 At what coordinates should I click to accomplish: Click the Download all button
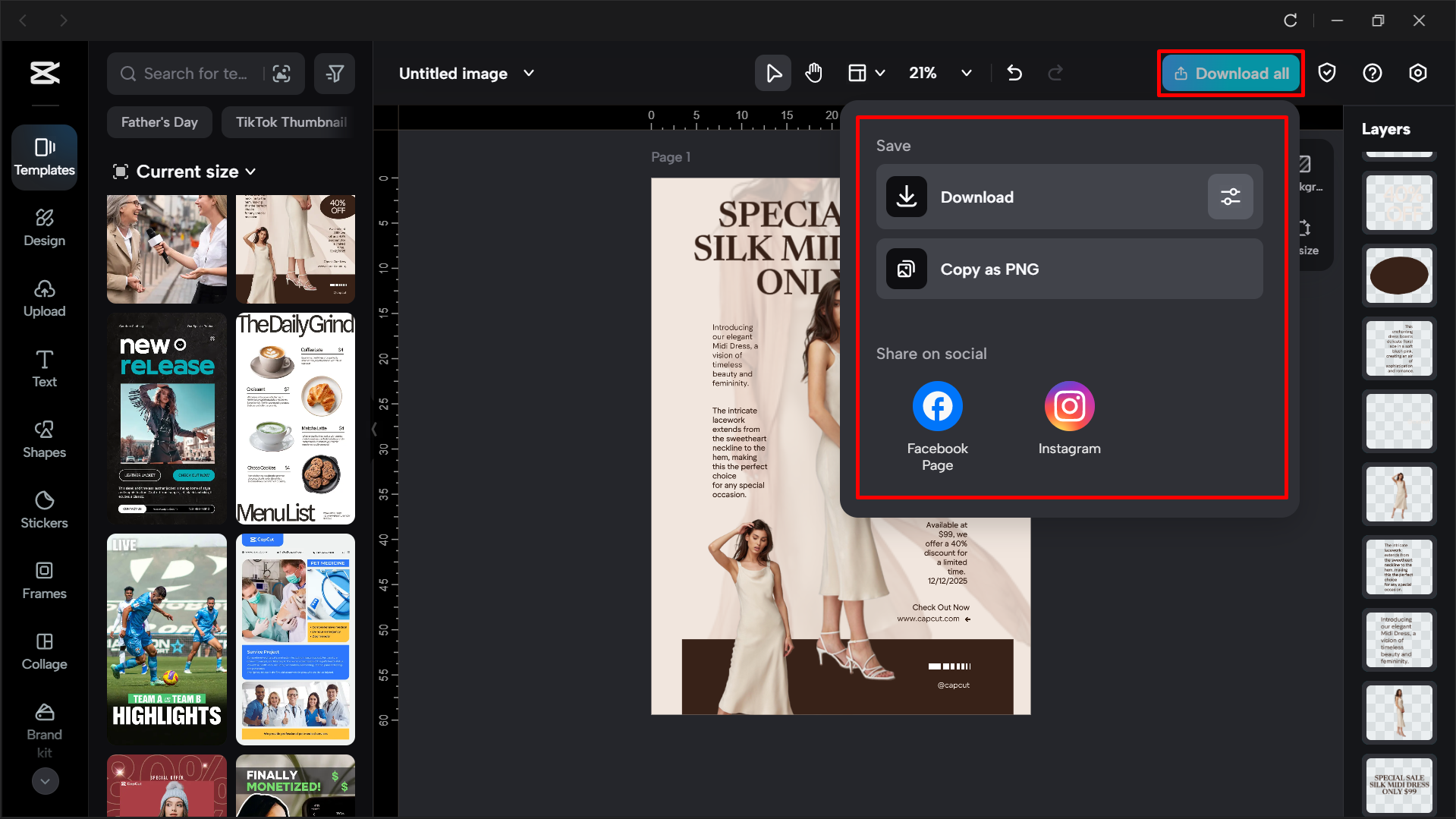click(1231, 73)
